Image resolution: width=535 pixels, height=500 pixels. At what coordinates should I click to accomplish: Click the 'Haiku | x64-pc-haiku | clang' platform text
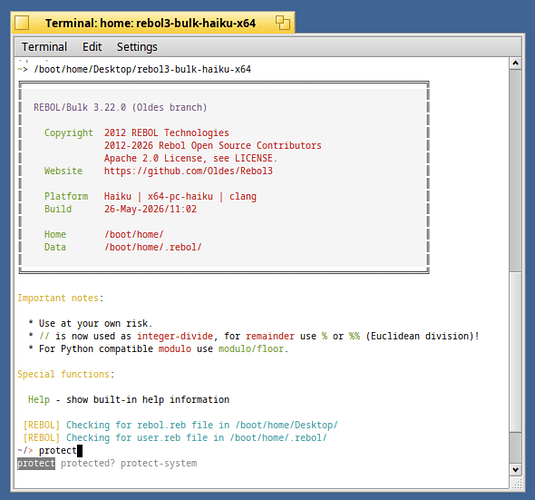tap(180, 196)
